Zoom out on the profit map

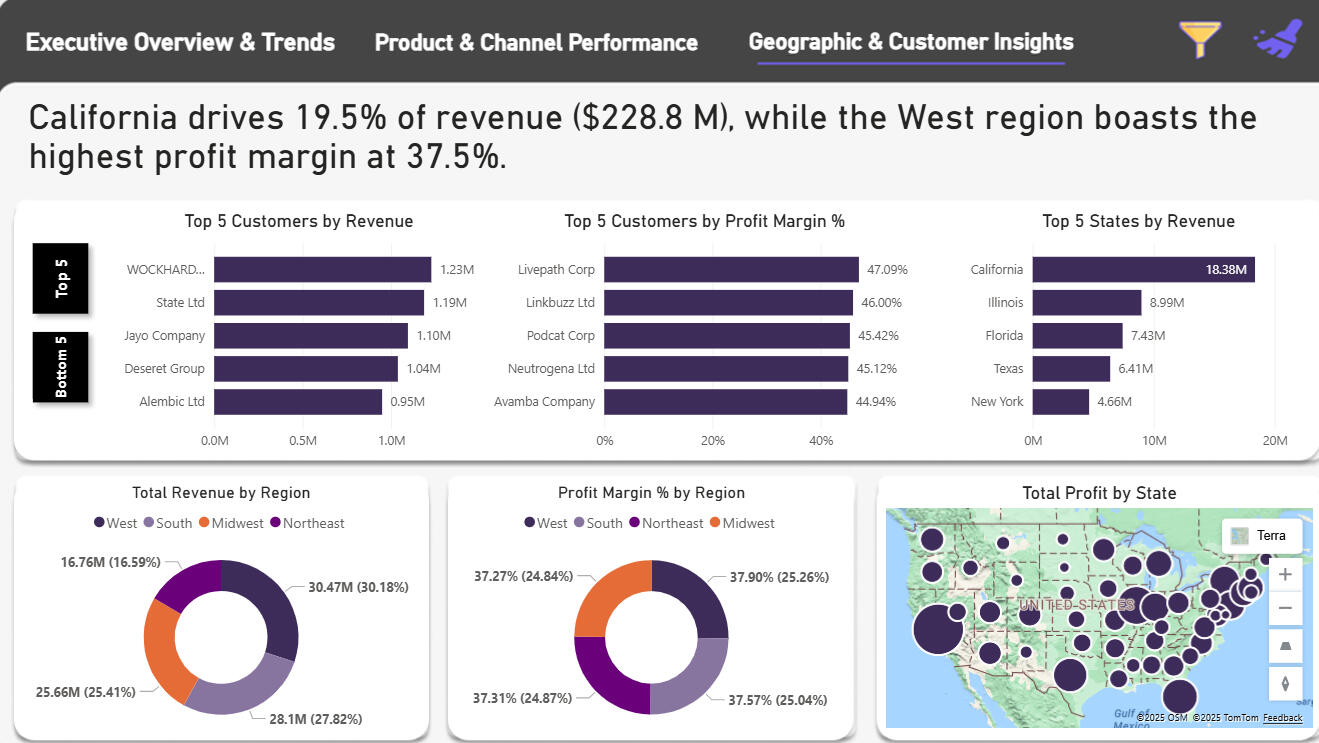pyautogui.click(x=1285, y=609)
